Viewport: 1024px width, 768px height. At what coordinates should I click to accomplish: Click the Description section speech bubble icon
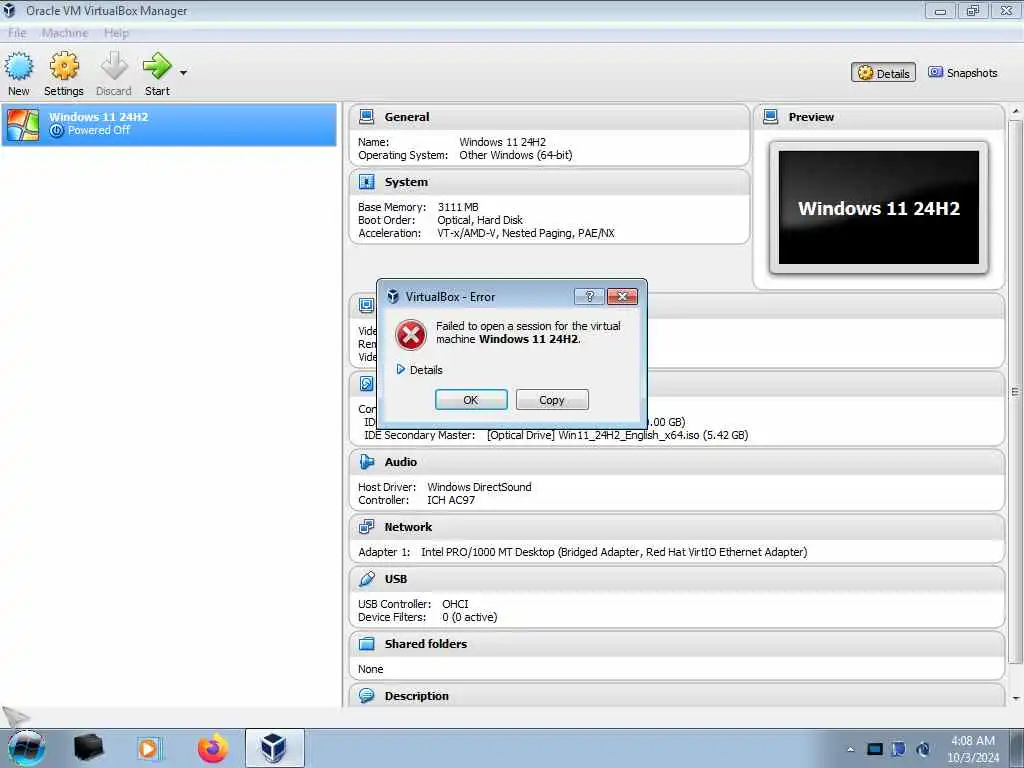click(x=366, y=696)
